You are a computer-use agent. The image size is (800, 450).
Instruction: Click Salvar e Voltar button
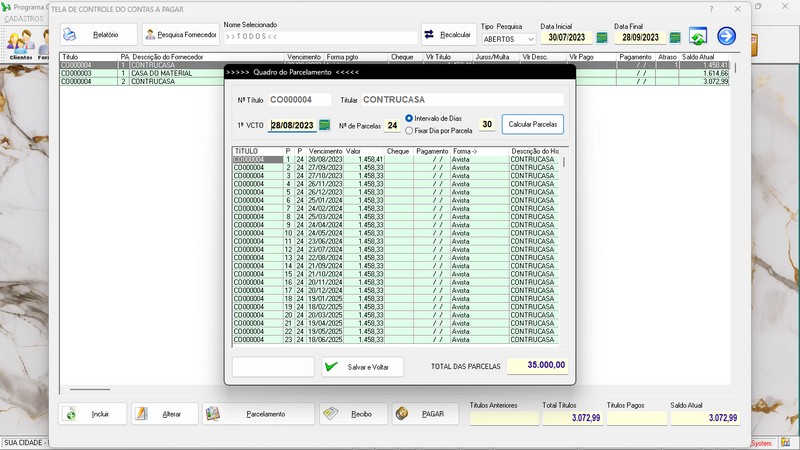point(362,367)
